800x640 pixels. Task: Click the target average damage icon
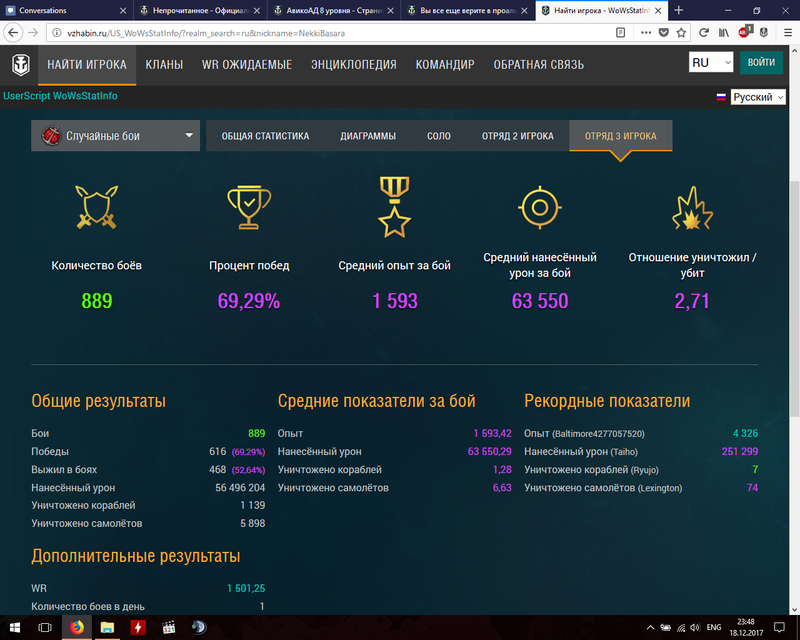(x=540, y=207)
